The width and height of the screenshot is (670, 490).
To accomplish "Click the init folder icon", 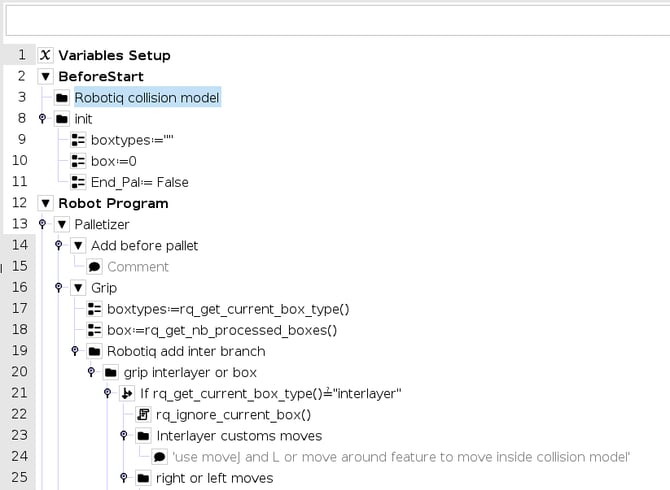I will click(62, 119).
